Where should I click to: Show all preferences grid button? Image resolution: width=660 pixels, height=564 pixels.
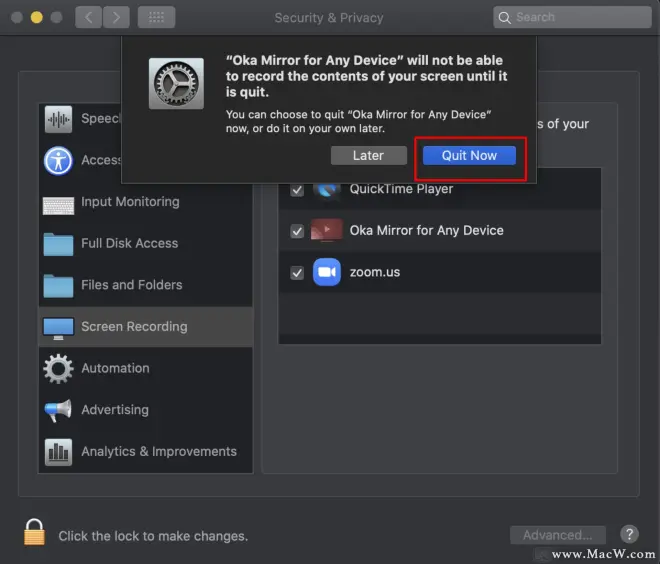156,17
